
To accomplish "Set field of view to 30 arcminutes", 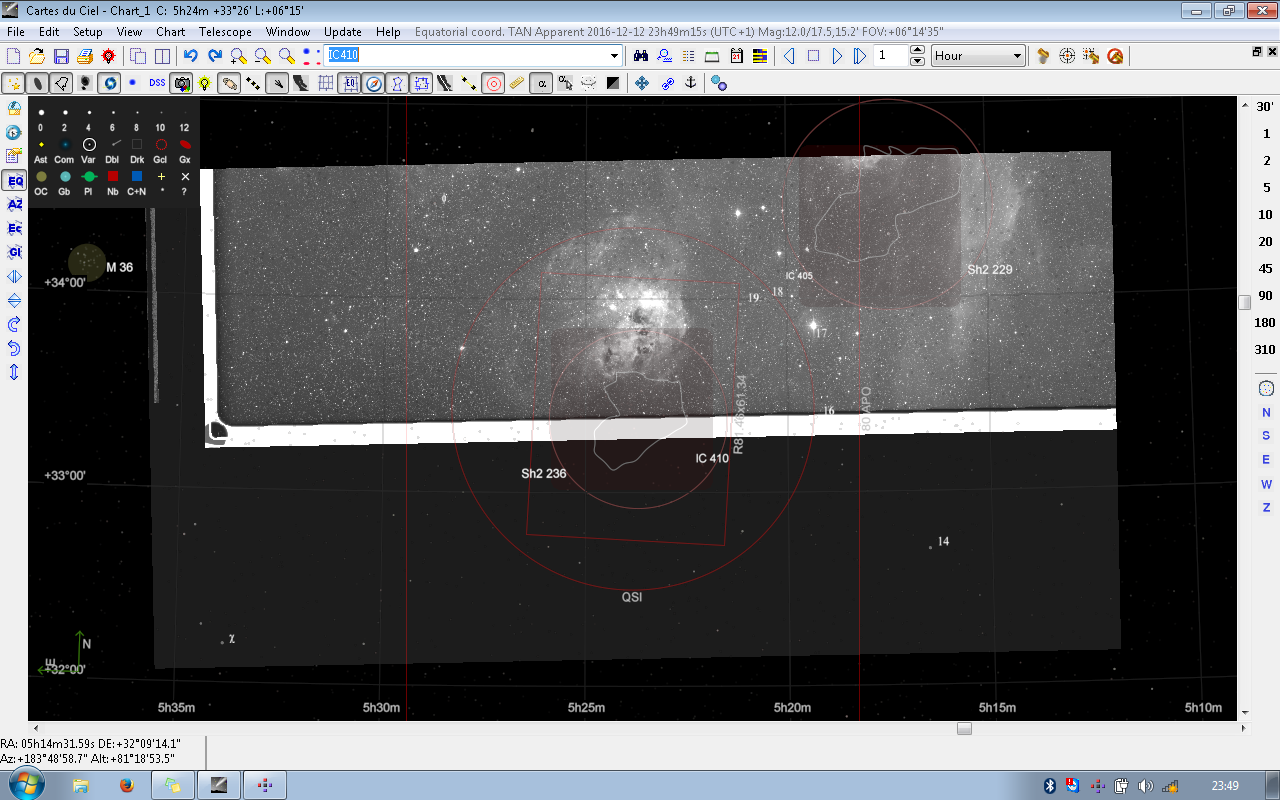I will click(x=1266, y=107).
